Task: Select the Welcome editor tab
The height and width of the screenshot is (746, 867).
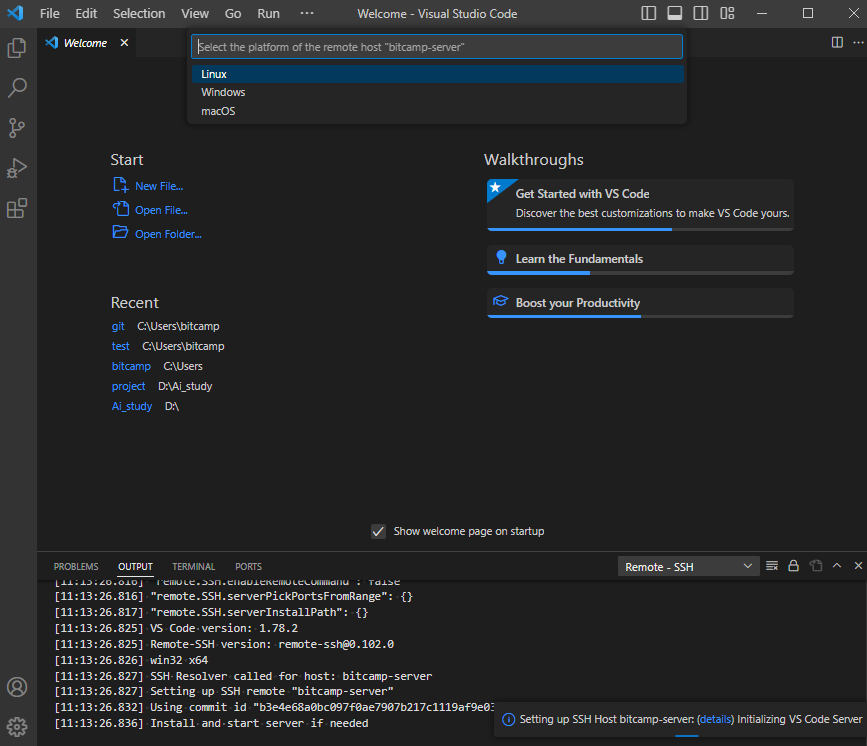Action: coord(85,43)
